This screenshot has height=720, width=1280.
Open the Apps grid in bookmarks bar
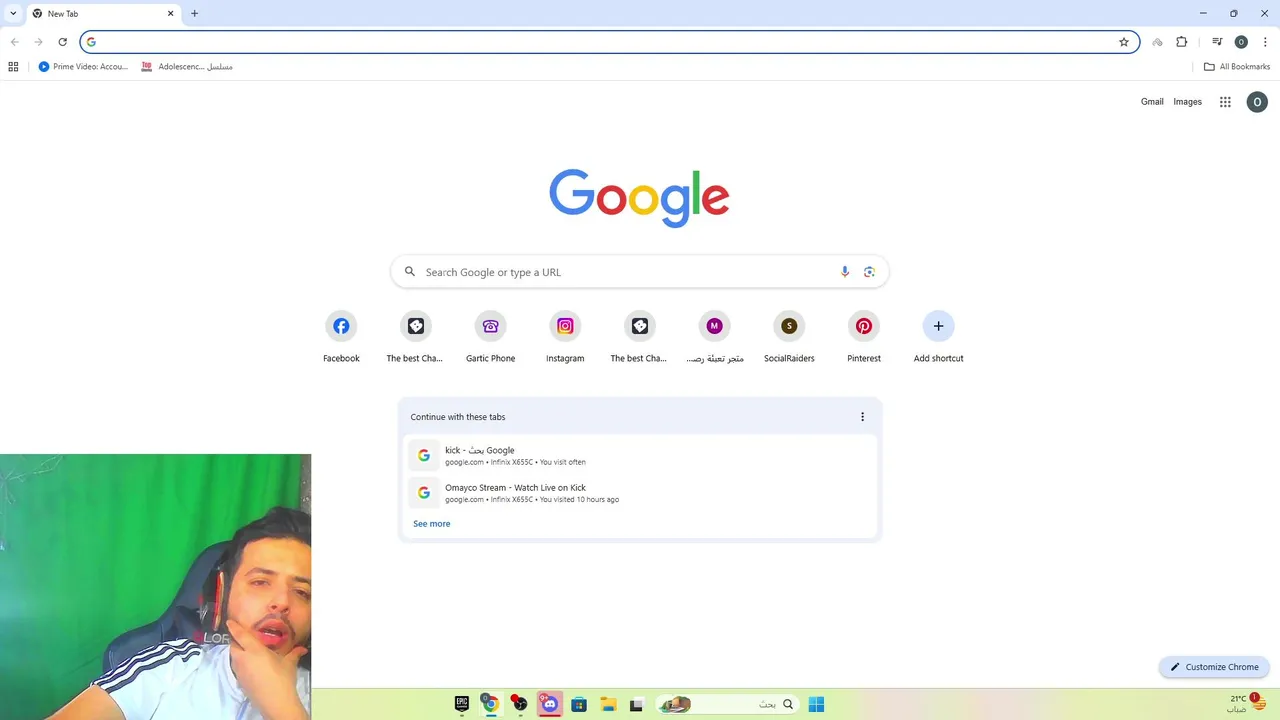point(13,67)
